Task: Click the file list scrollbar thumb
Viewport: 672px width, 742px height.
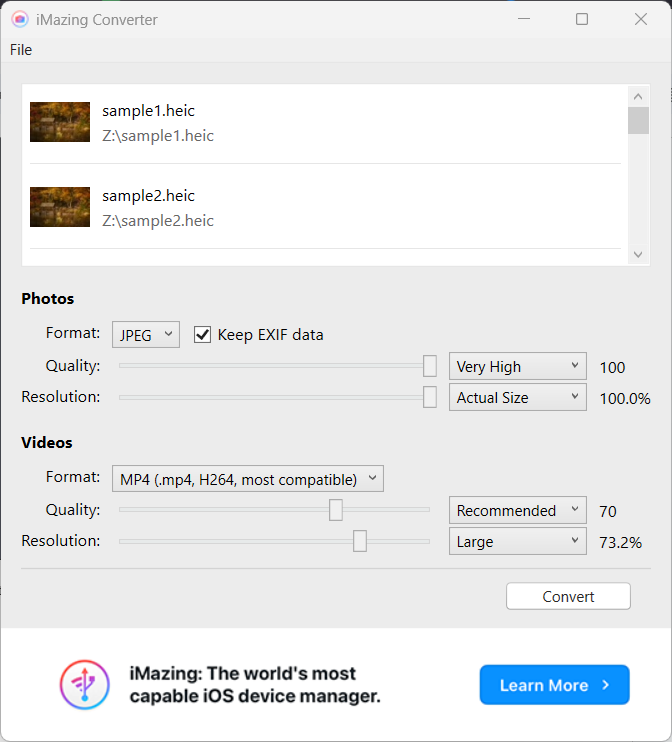Action: pos(638,120)
